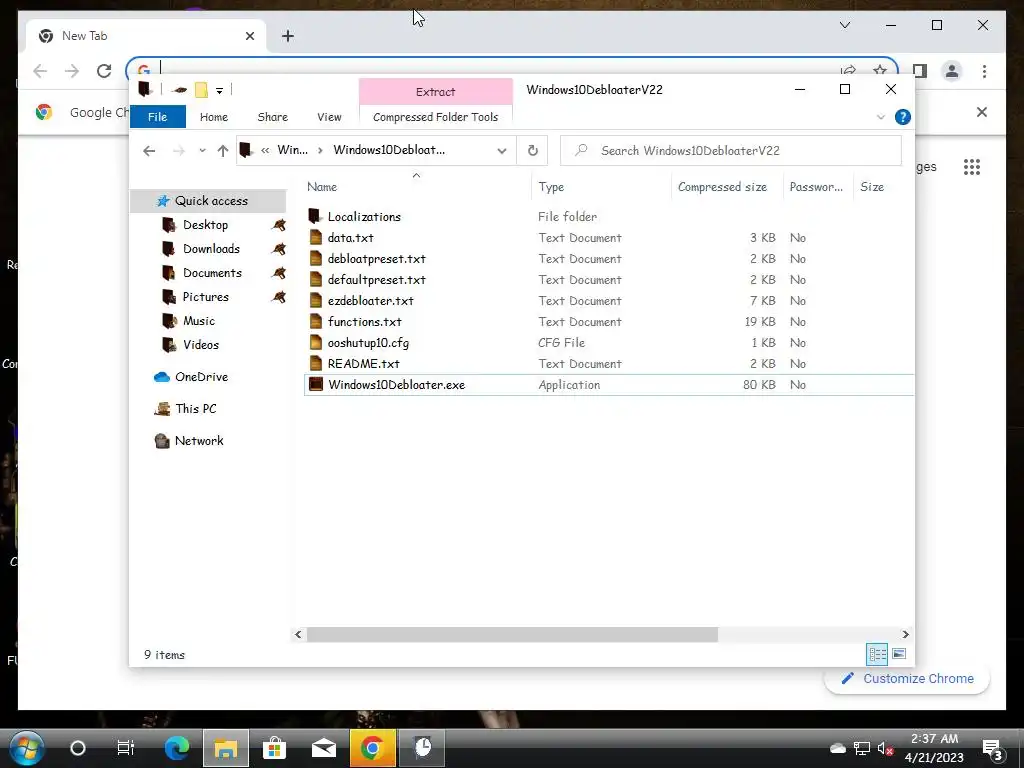
Task: Refresh the Explorer folder view
Action: click(533, 151)
